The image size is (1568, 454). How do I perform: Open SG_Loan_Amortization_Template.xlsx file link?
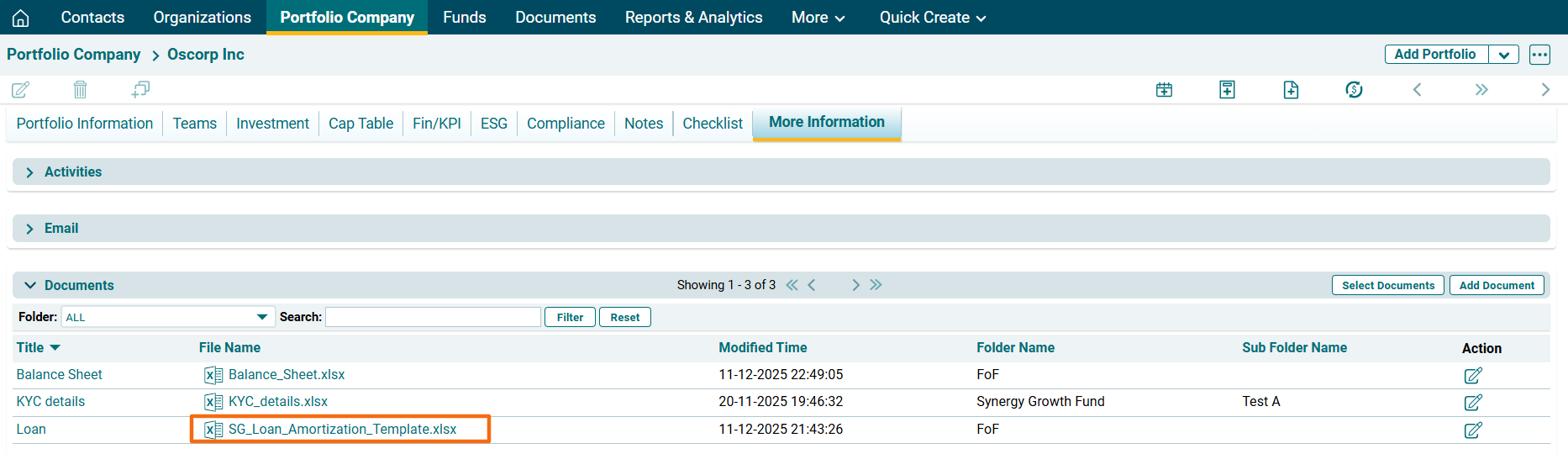tap(342, 430)
